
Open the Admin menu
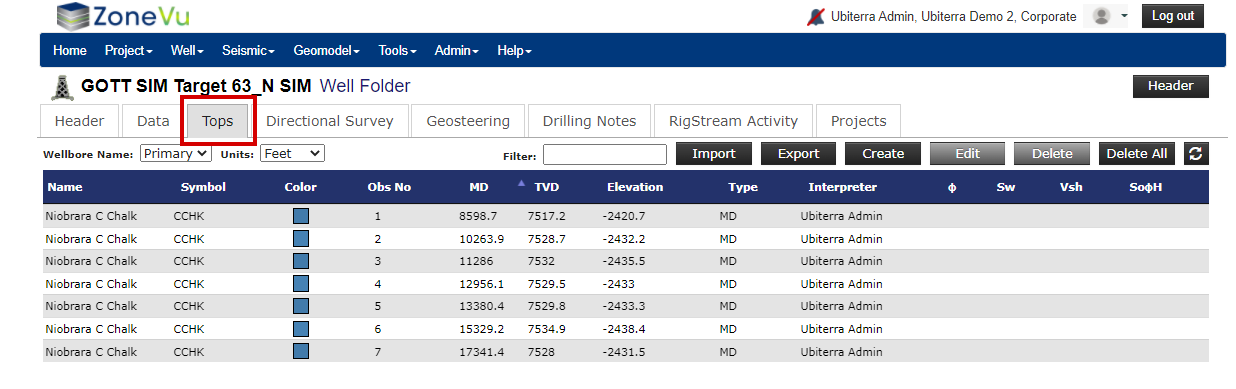[x=456, y=50]
